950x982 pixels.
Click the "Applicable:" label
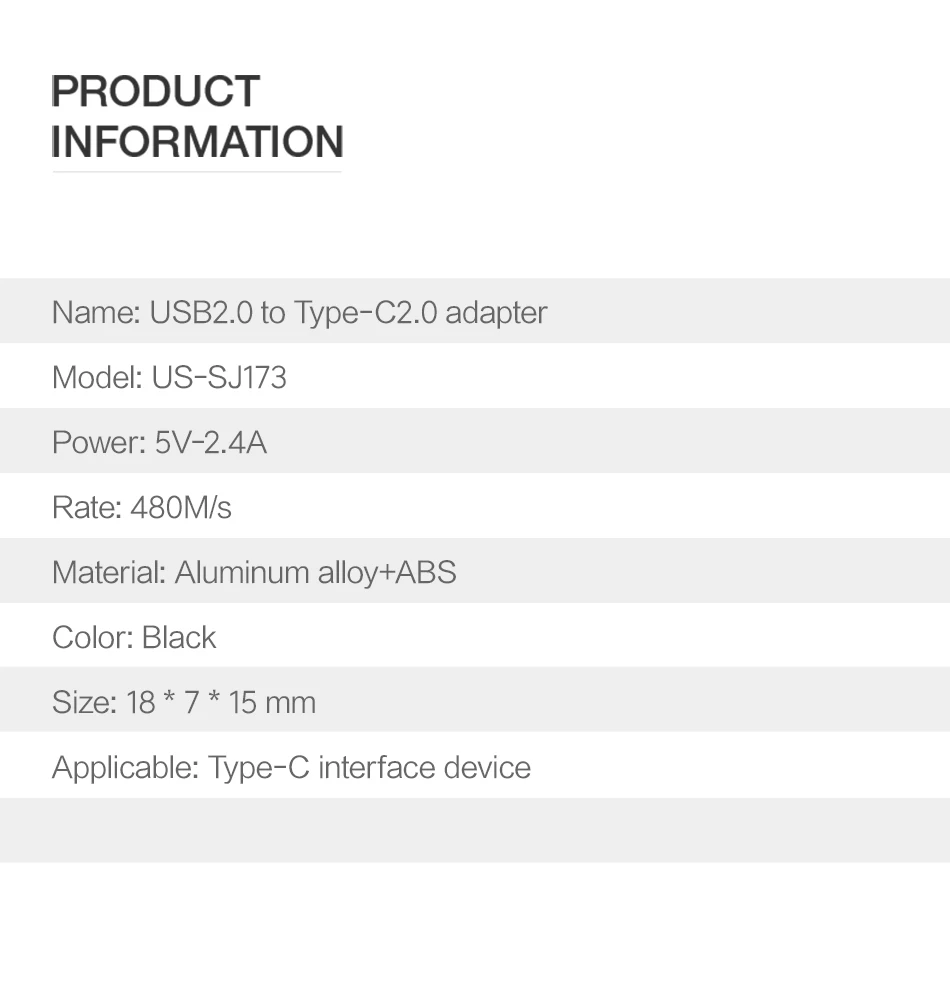pos(125,767)
